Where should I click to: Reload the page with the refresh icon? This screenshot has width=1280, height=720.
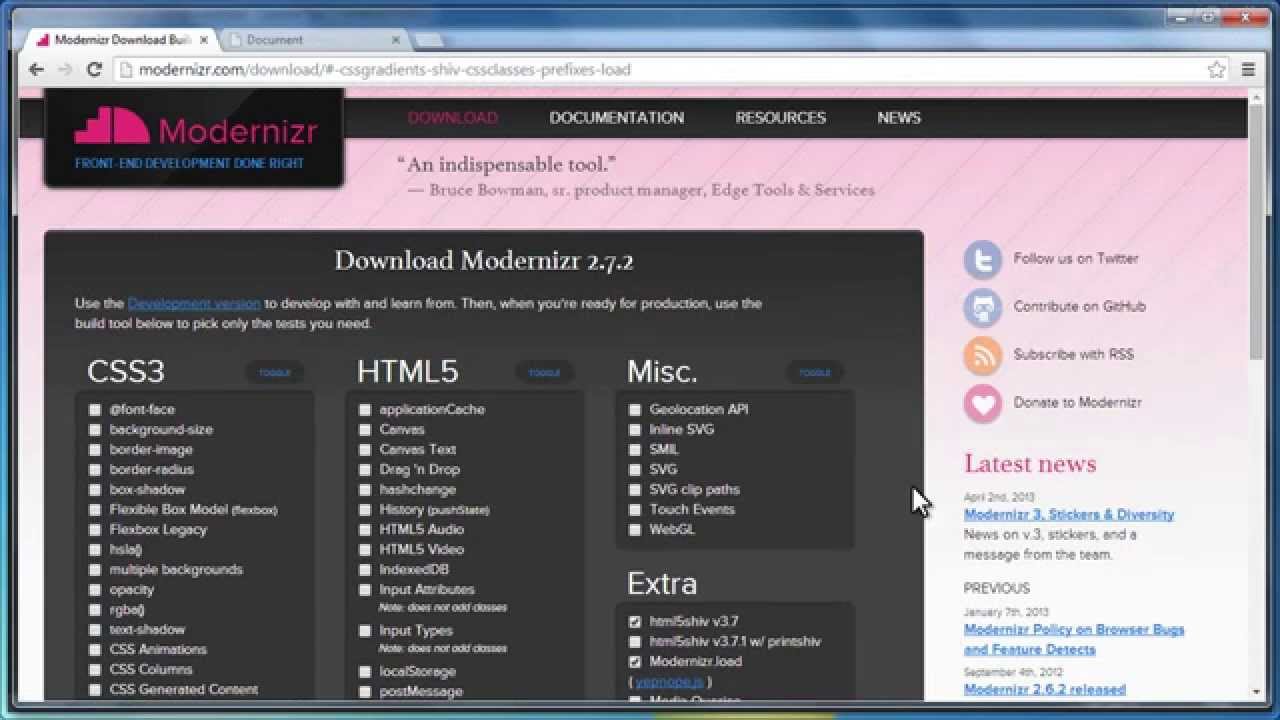[x=95, y=69]
